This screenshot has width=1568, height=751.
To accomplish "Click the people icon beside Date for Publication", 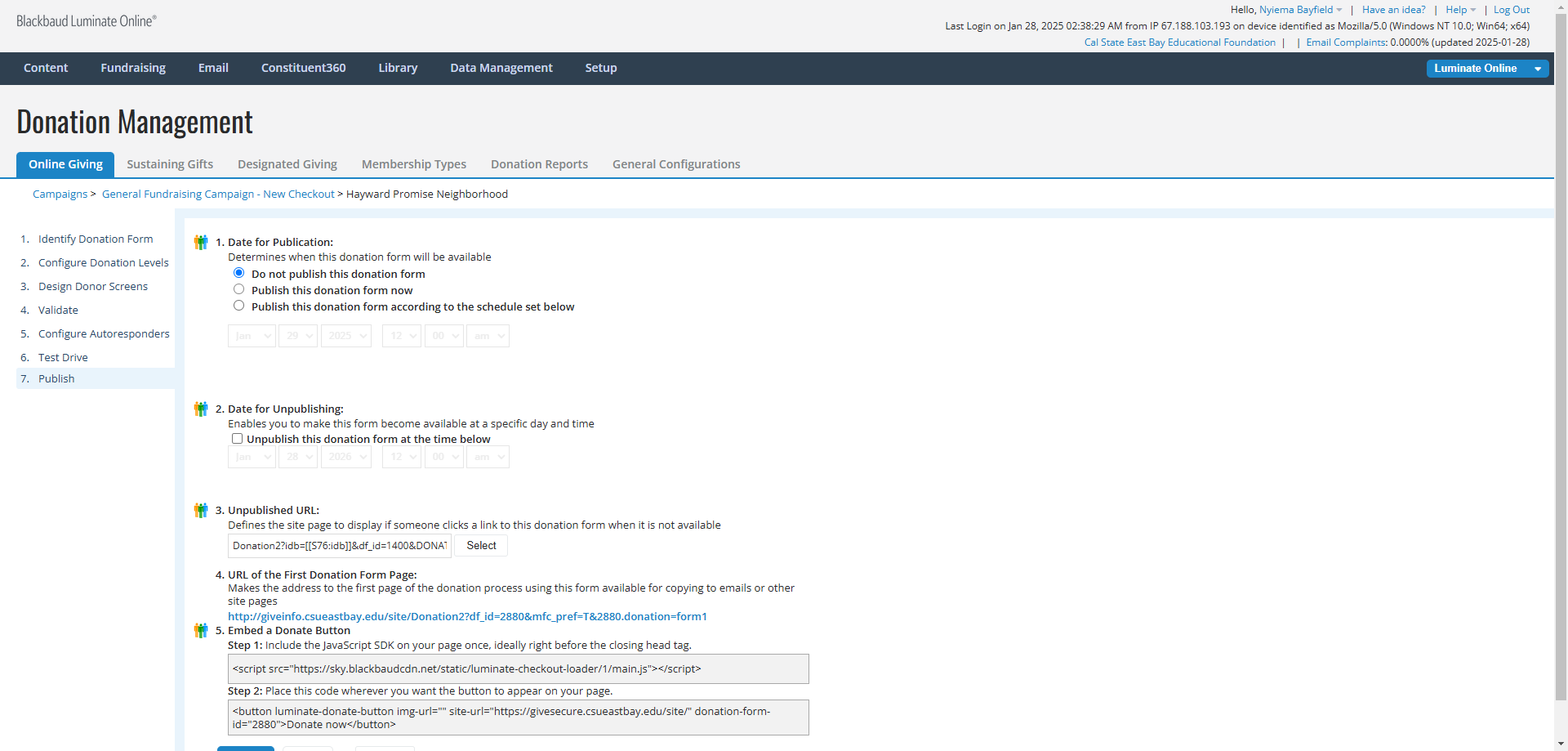I will [x=201, y=243].
